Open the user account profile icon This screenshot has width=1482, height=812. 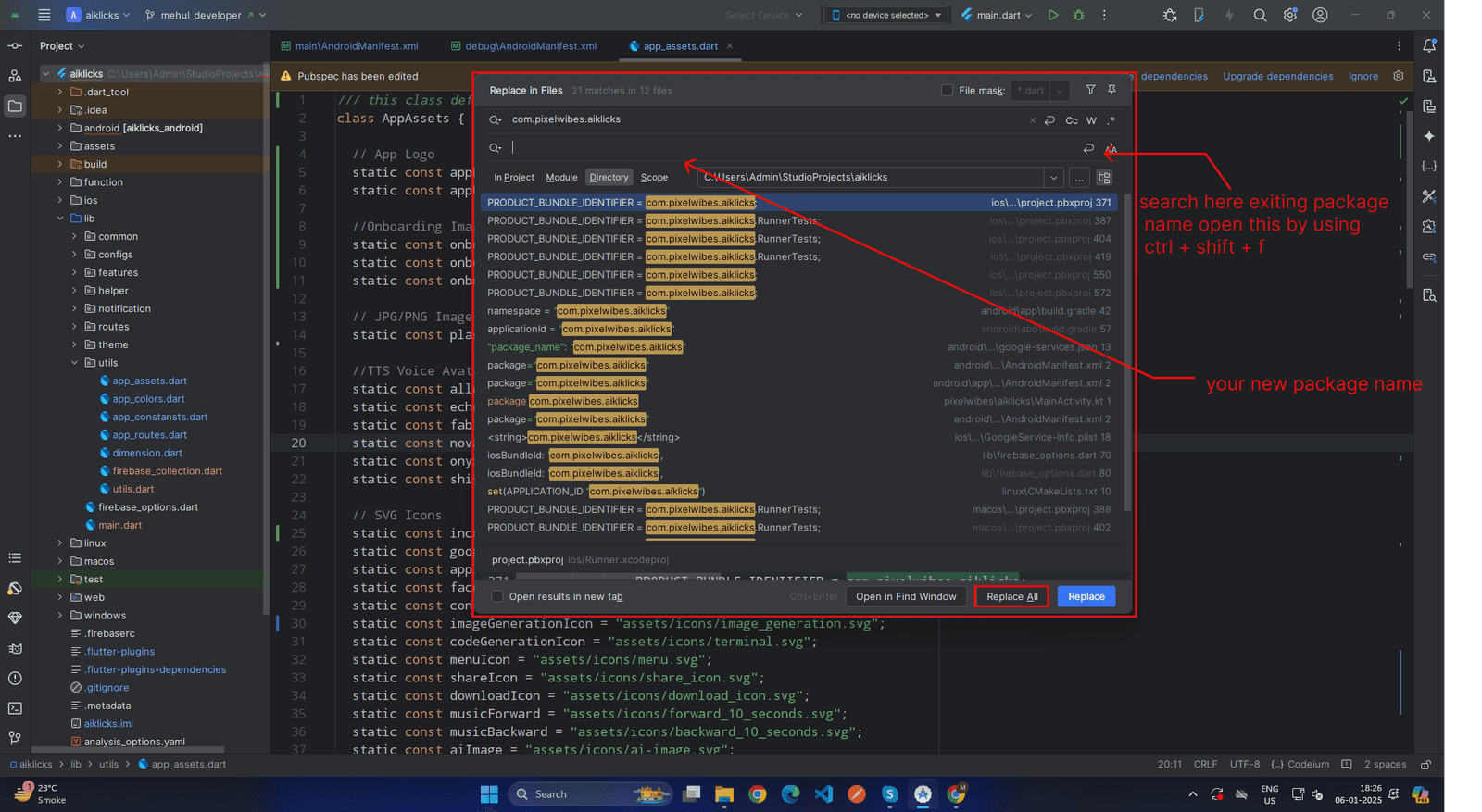pos(1320,15)
